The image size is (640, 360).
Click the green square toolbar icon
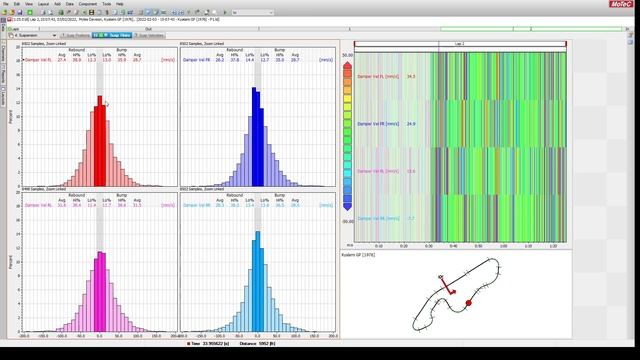click(30, 13)
